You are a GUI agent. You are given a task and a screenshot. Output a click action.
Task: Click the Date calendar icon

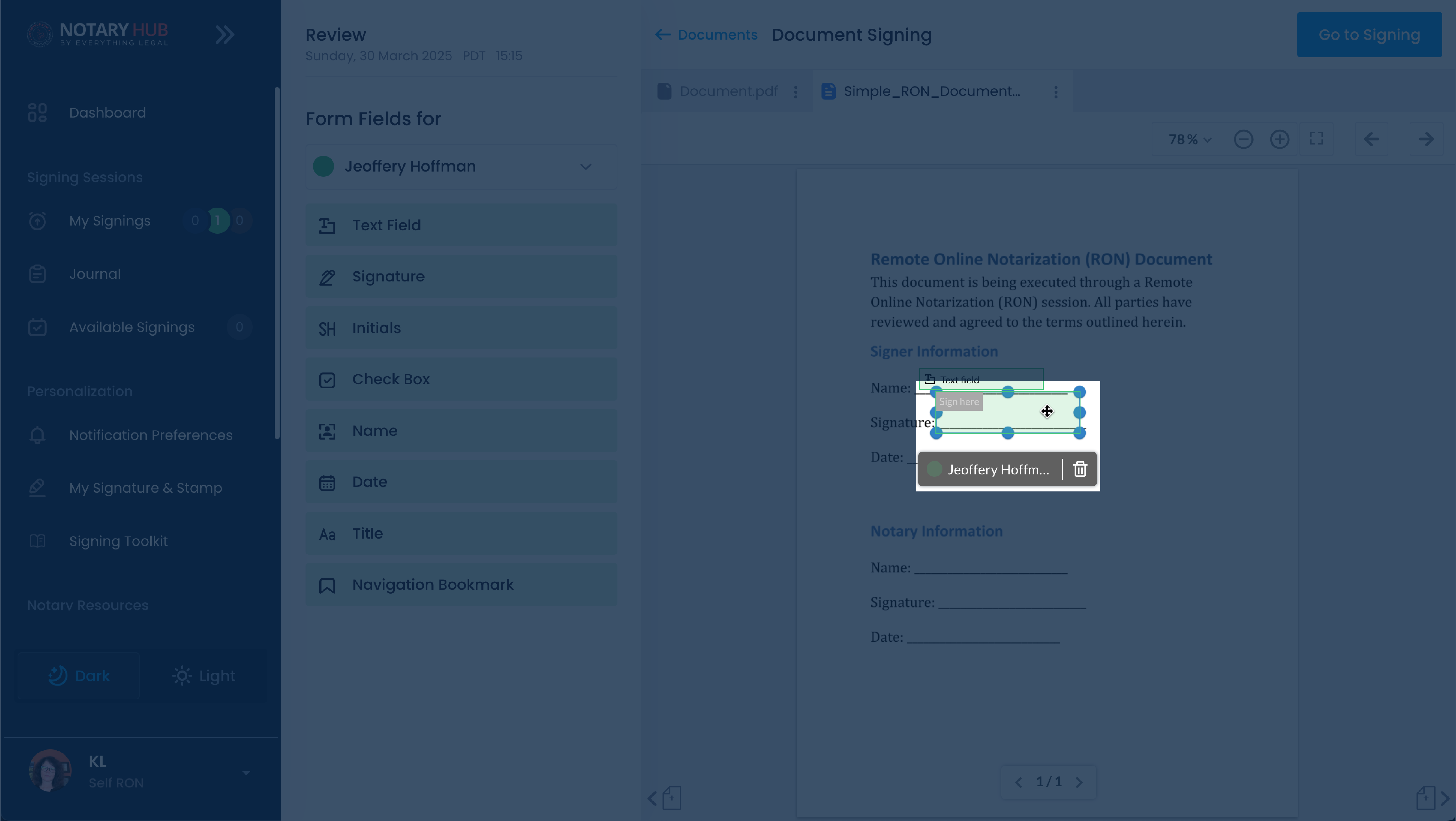pos(327,483)
